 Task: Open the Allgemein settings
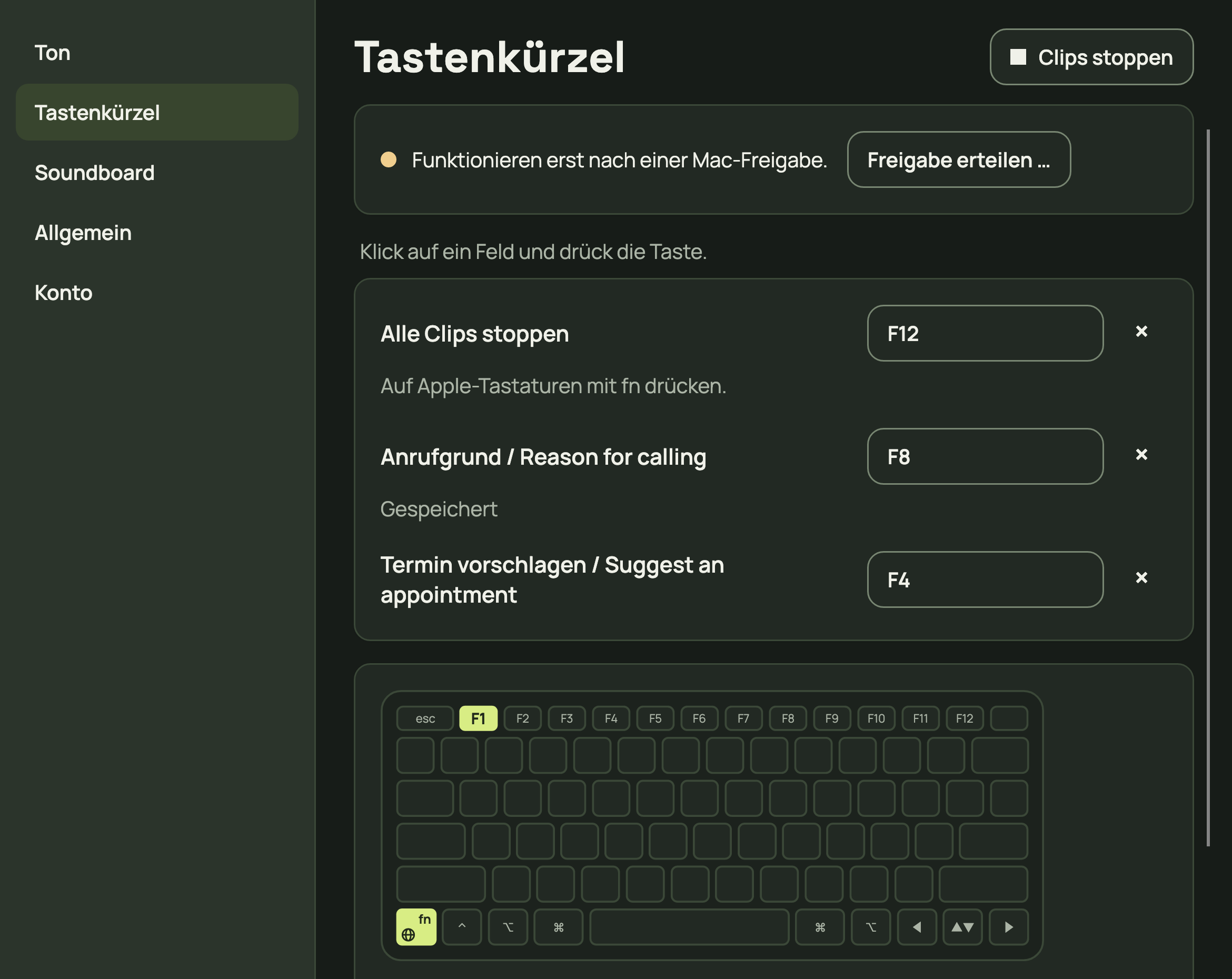[157, 233]
